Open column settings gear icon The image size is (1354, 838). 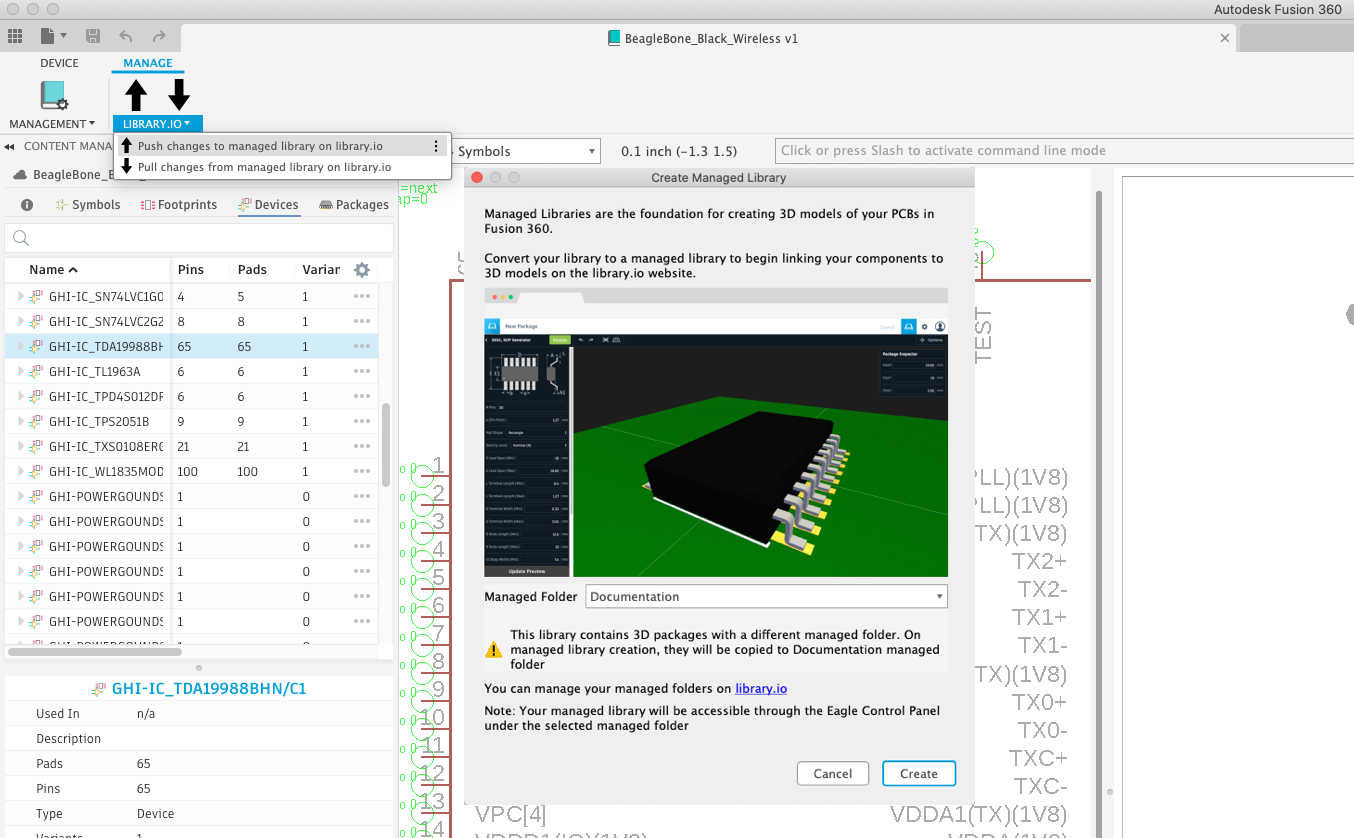point(362,270)
